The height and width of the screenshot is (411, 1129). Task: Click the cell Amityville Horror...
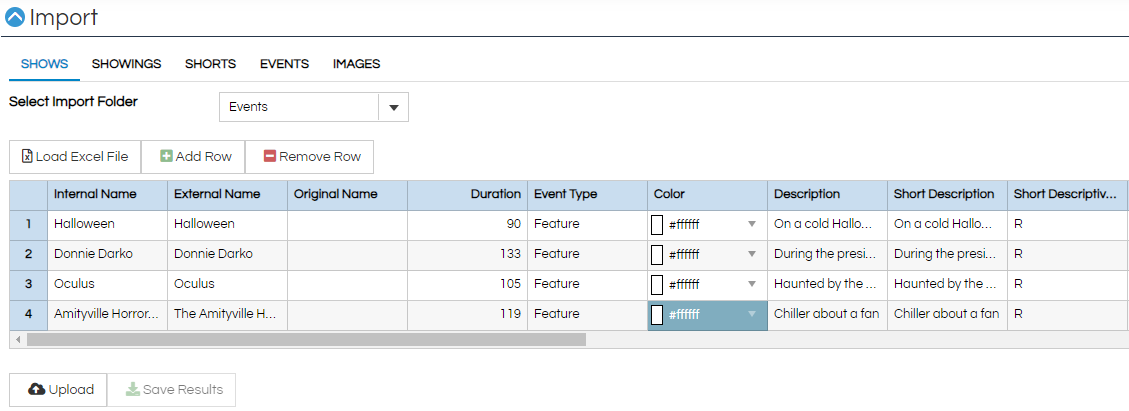coord(108,314)
